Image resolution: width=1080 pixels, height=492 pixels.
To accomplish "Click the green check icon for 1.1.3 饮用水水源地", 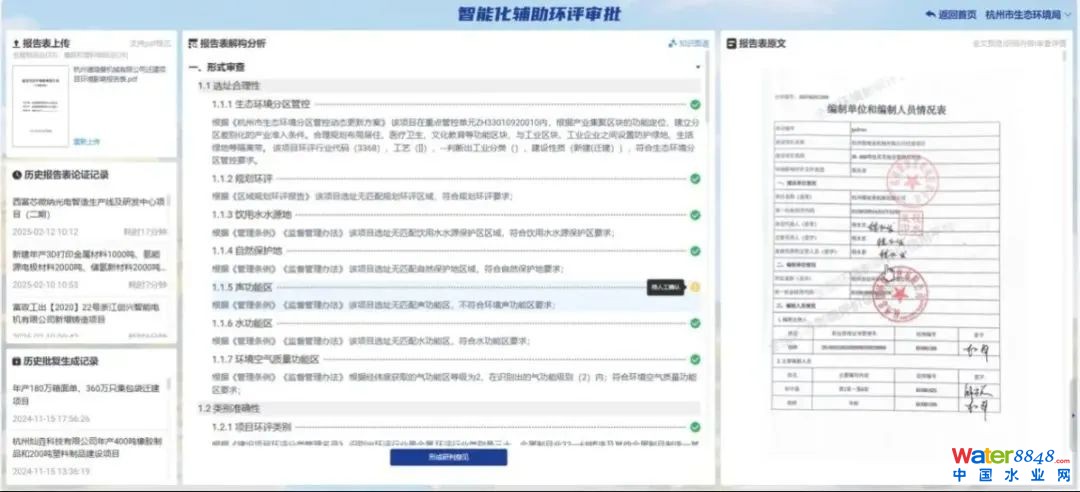I will [x=695, y=215].
